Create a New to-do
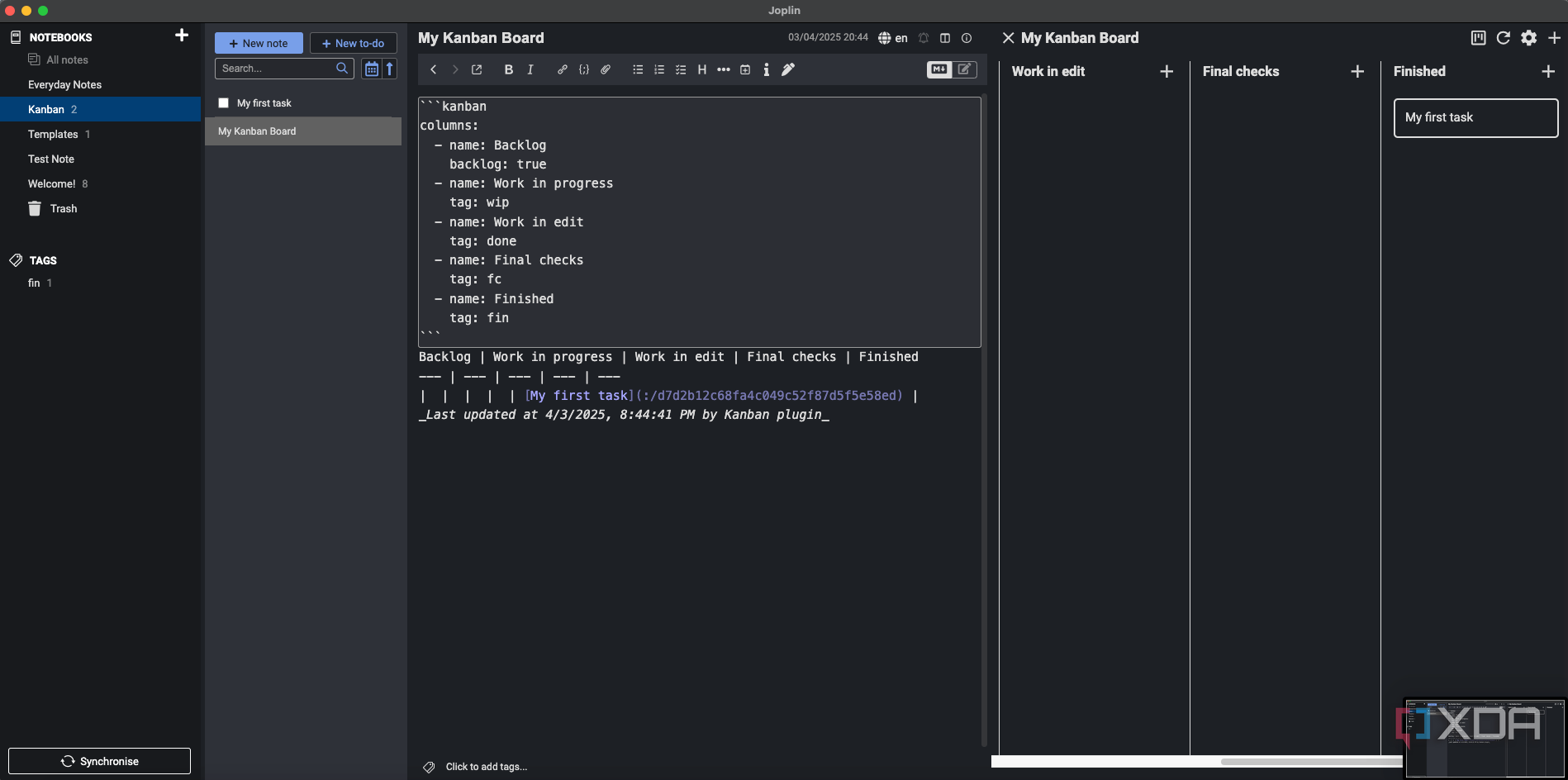Screen dimensions: 1568x780 (x=353, y=43)
